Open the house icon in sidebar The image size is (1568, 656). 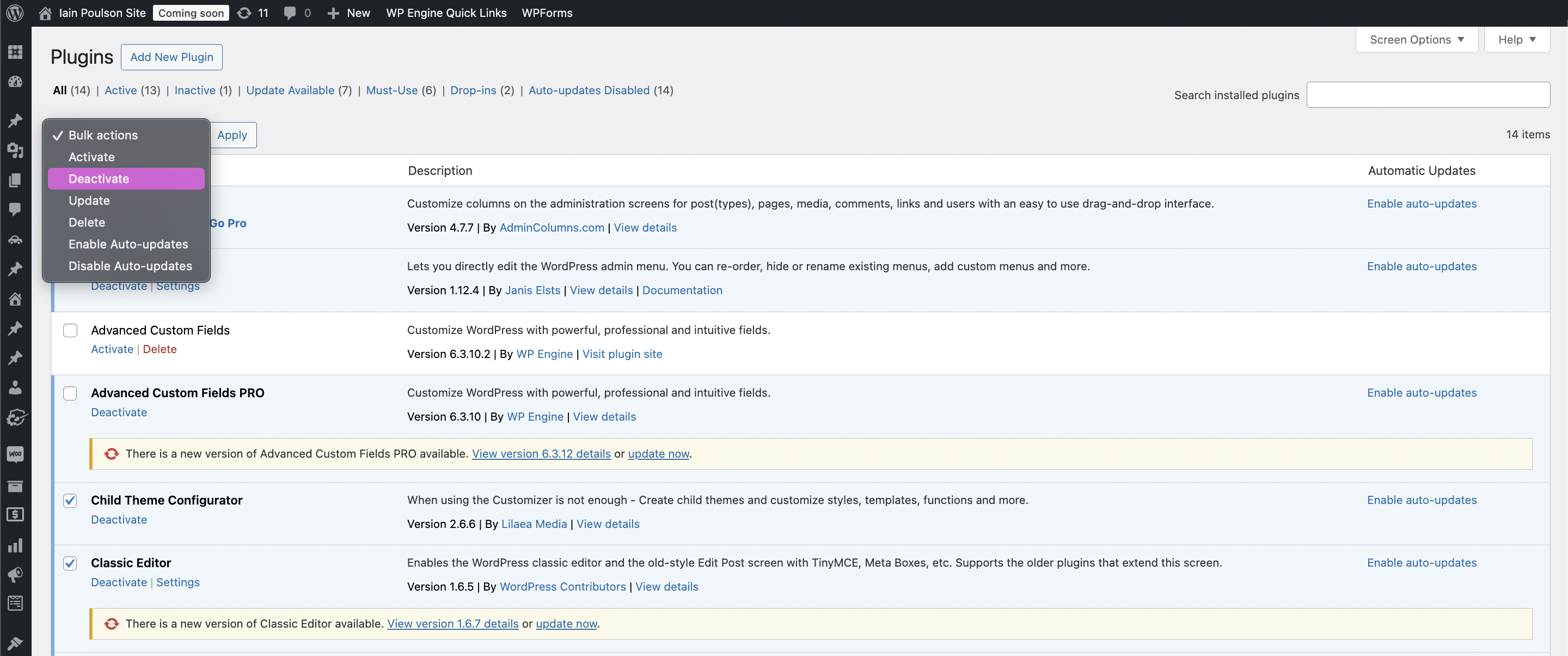click(x=15, y=299)
